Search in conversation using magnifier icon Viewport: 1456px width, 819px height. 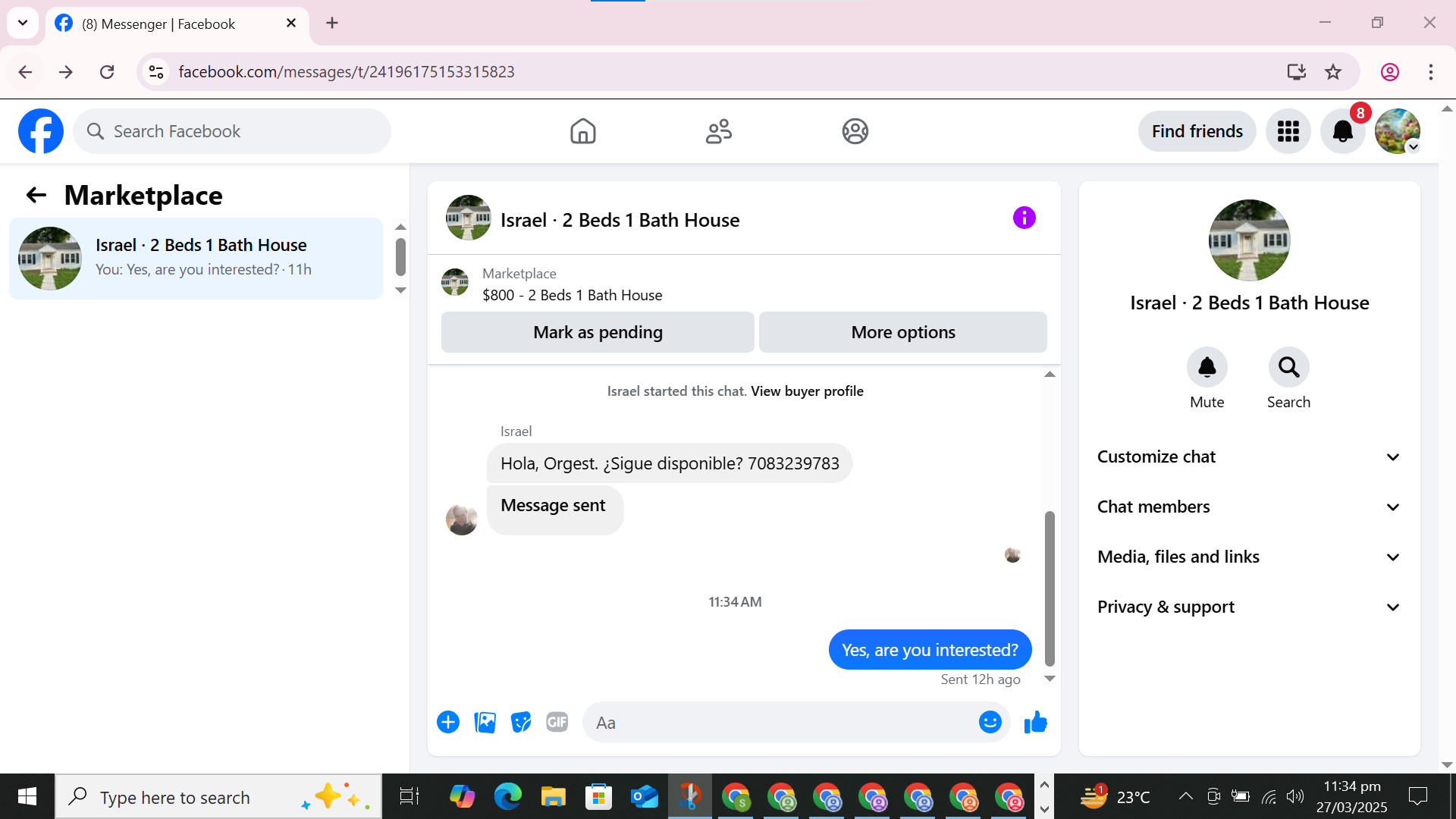click(x=1288, y=368)
